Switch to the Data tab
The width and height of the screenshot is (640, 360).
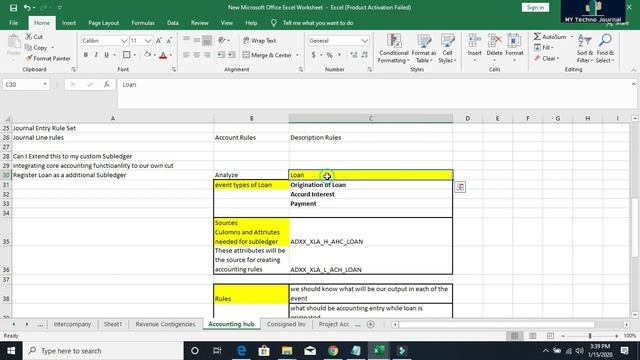(173, 23)
